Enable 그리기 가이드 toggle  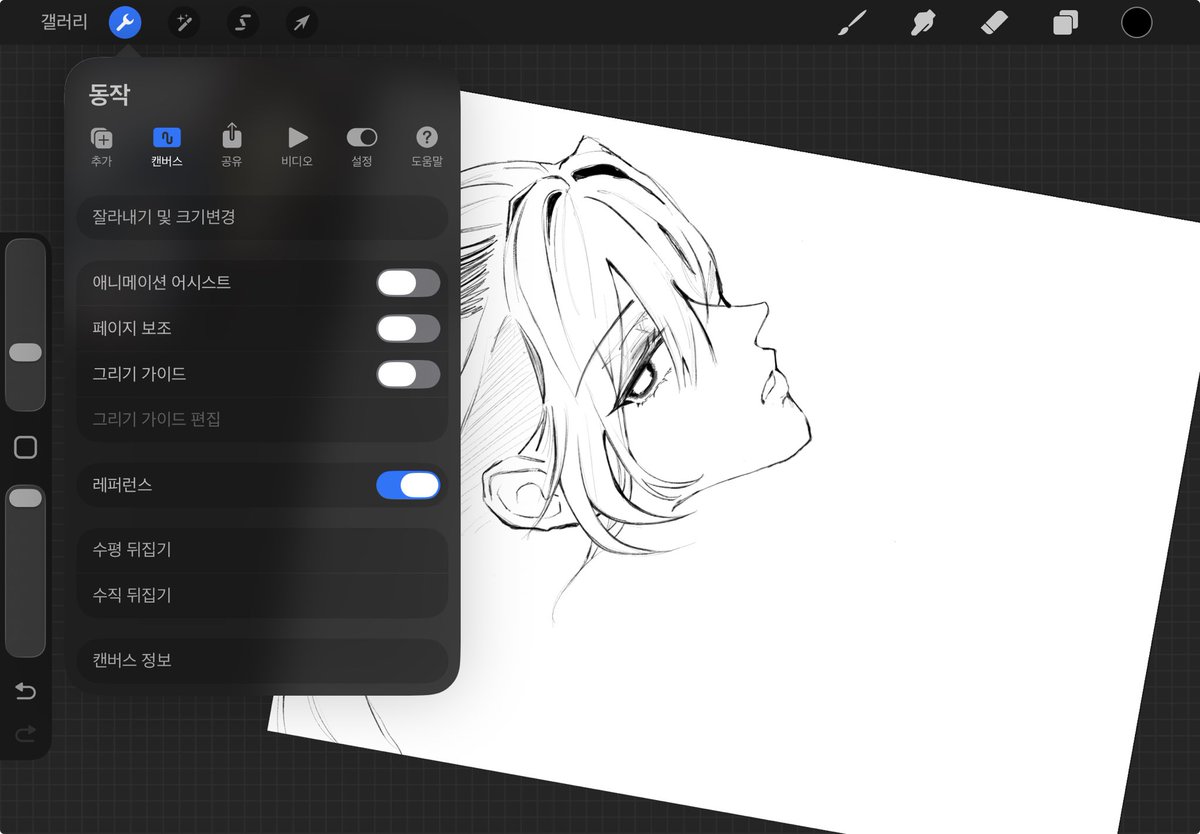408,374
